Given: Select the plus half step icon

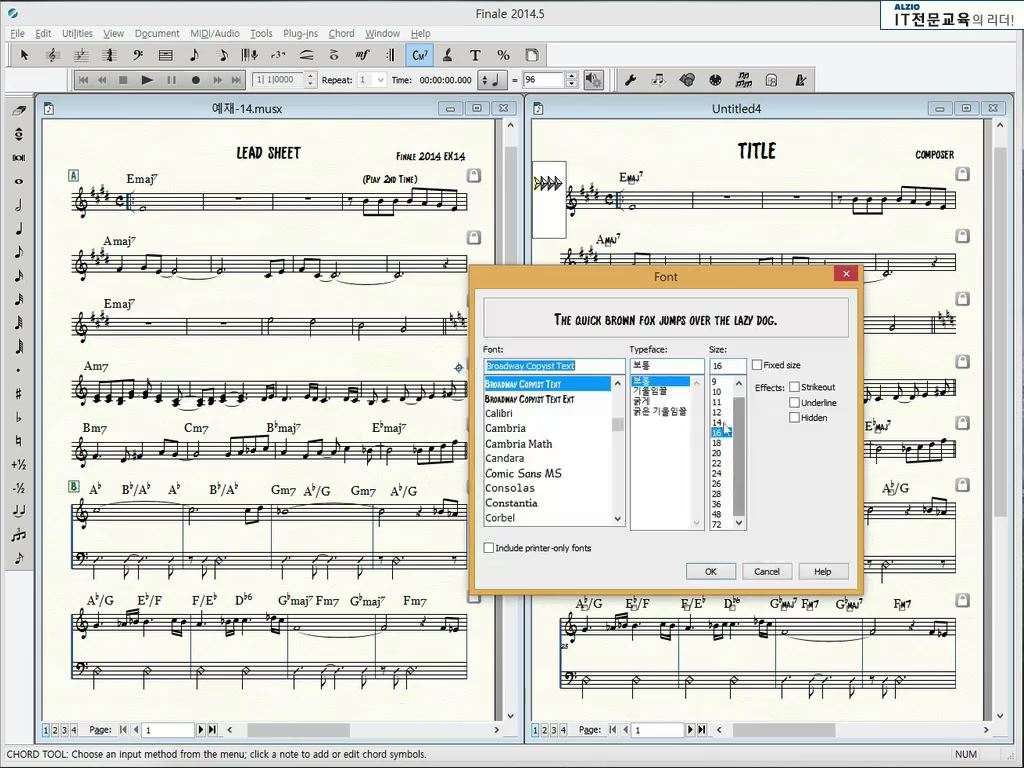Looking at the screenshot, I should tap(18, 464).
